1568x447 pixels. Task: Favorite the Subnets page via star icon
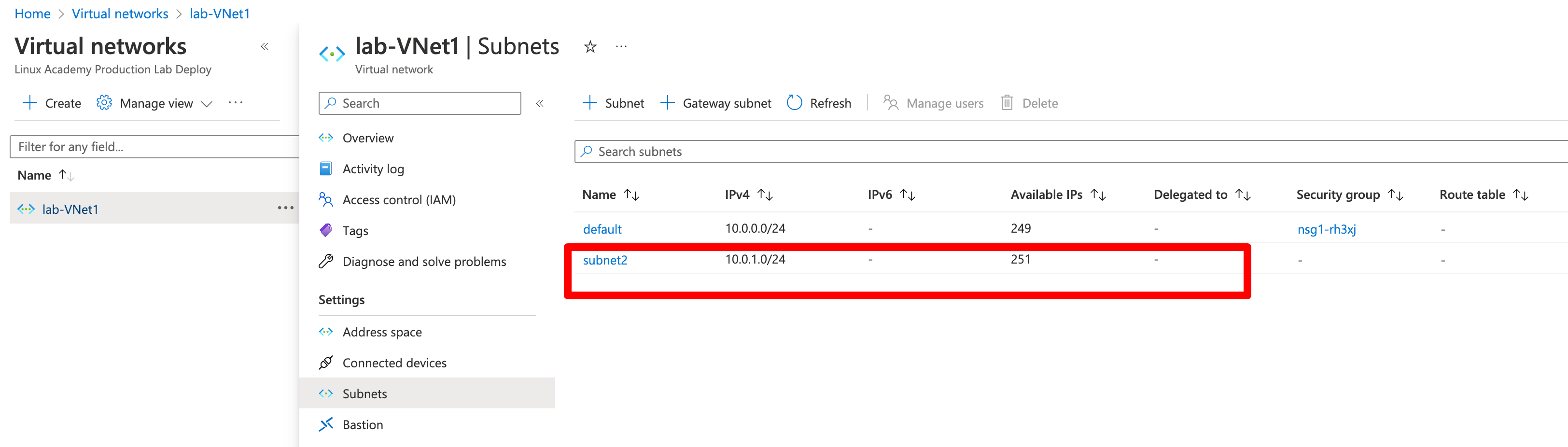pos(589,46)
